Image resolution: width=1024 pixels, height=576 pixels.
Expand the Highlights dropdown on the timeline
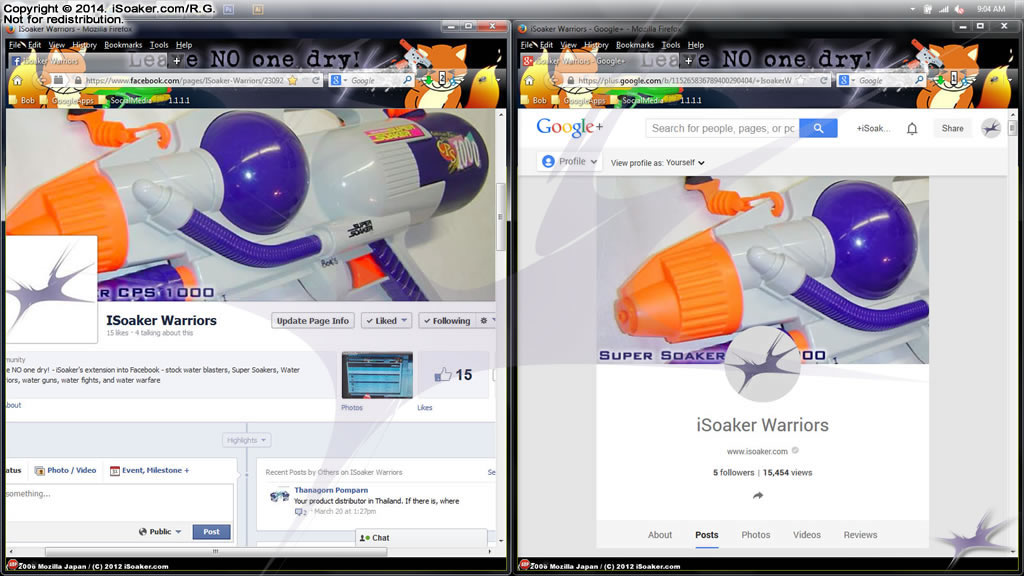(x=246, y=440)
